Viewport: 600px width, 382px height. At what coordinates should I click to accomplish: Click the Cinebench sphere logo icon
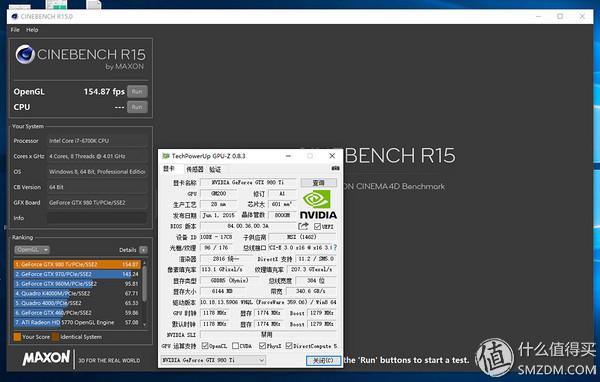25,54
